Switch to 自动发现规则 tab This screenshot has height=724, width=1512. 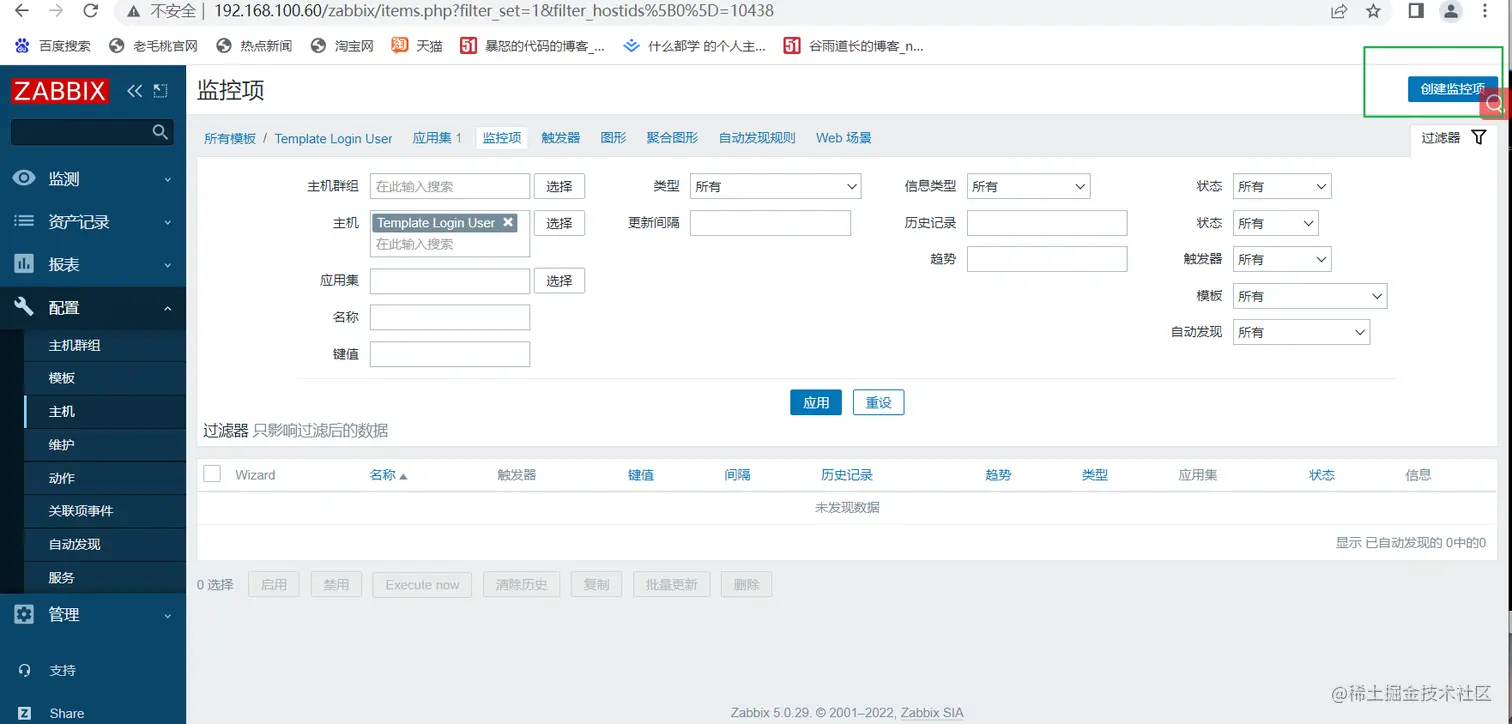coord(757,138)
